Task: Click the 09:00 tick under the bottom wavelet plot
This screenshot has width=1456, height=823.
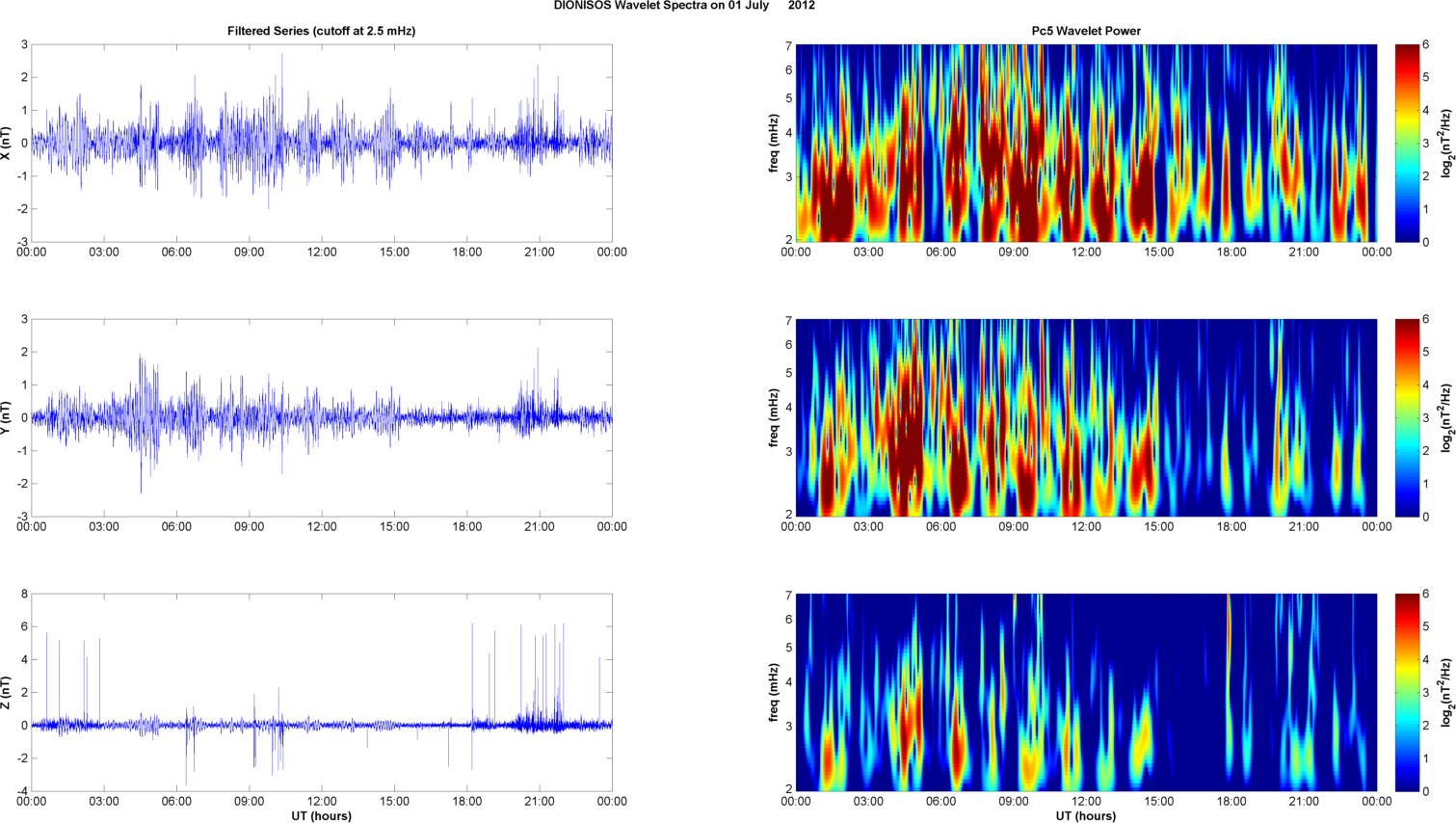Action: 1014,801
